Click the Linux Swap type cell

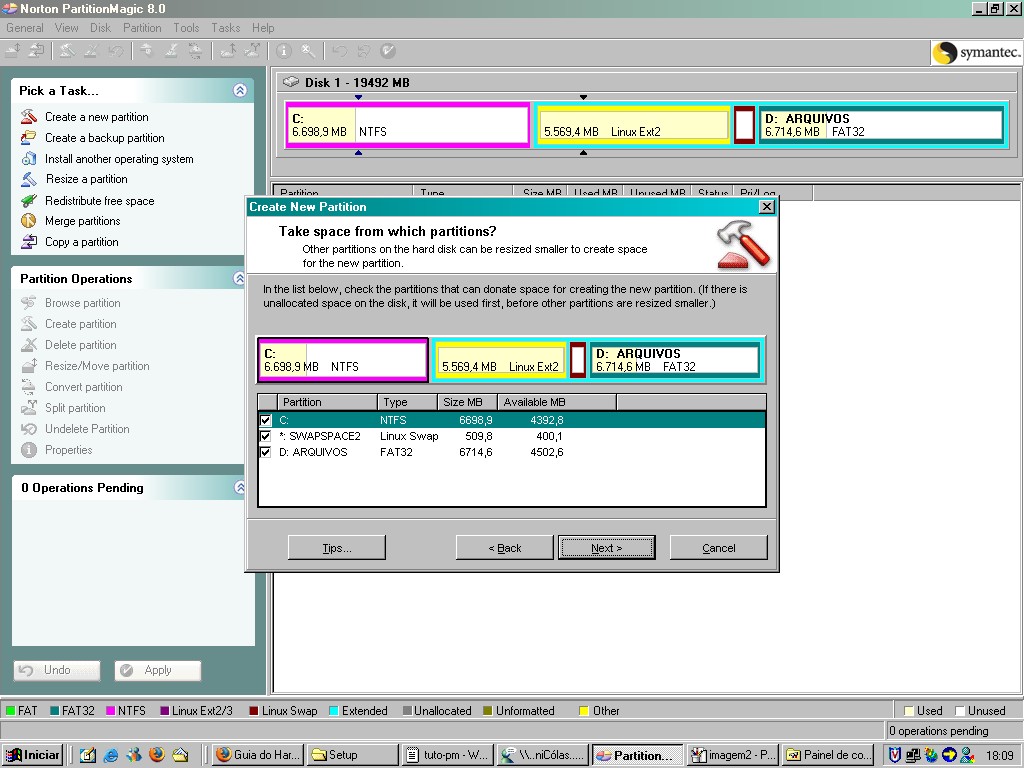click(409, 436)
